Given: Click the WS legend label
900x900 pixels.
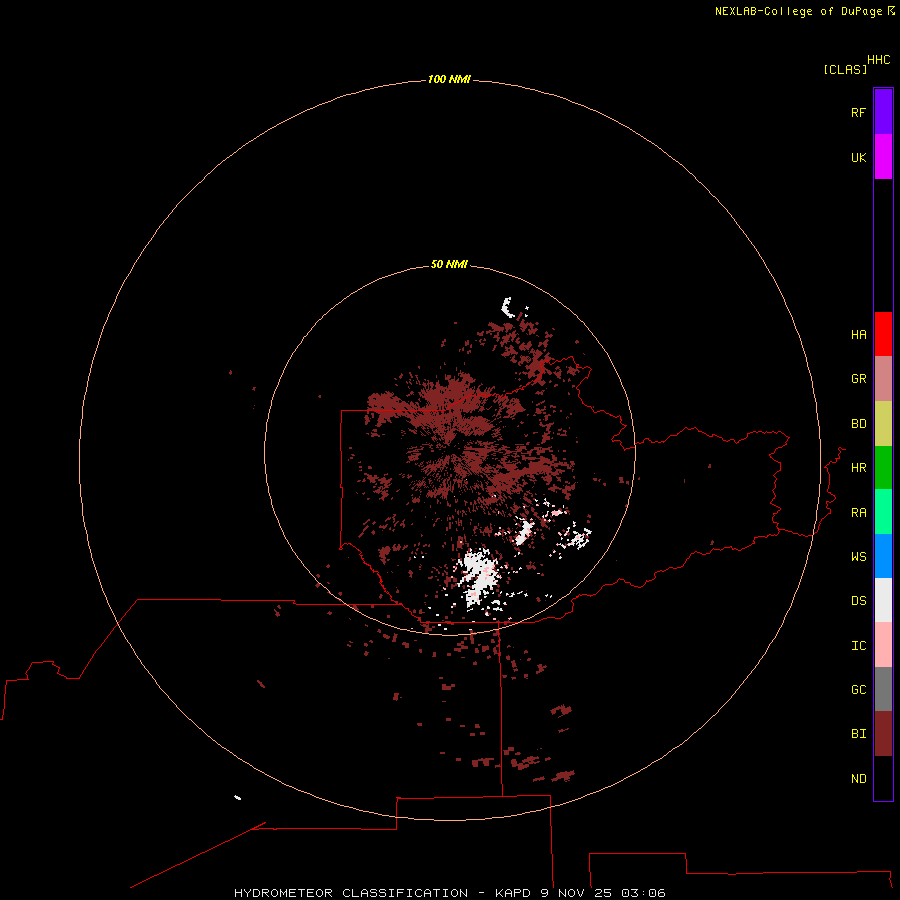Looking at the screenshot, I should (858, 557).
